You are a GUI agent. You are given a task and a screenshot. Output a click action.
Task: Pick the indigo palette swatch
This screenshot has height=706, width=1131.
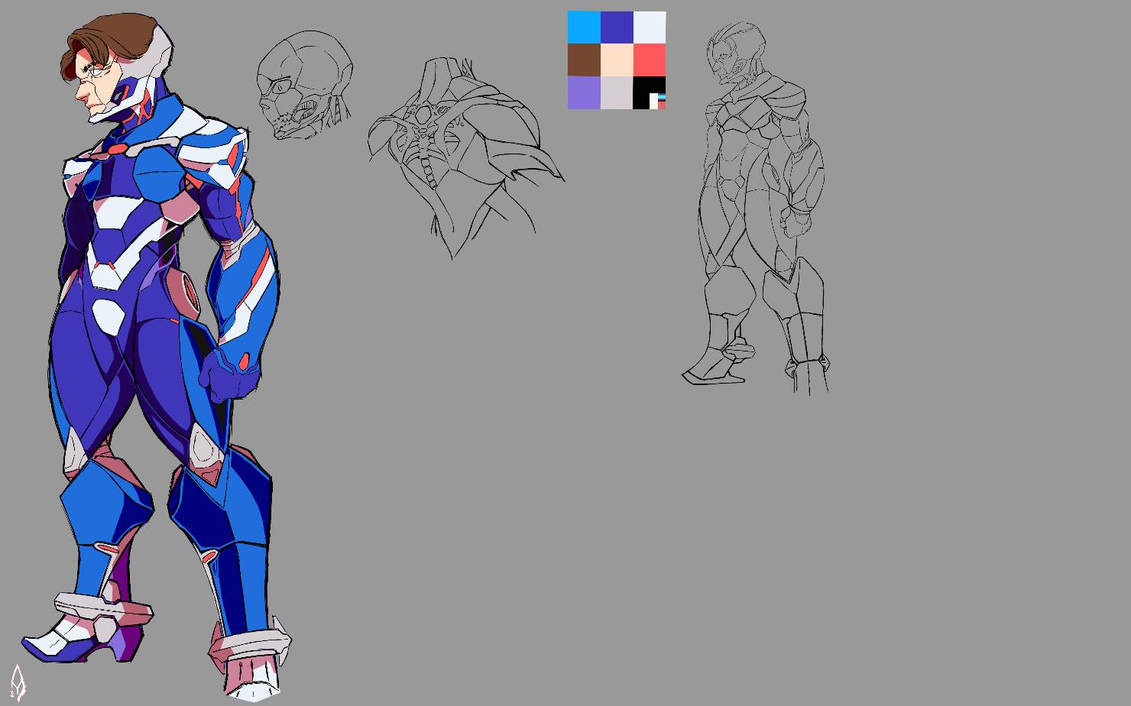click(x=617, y=27)
